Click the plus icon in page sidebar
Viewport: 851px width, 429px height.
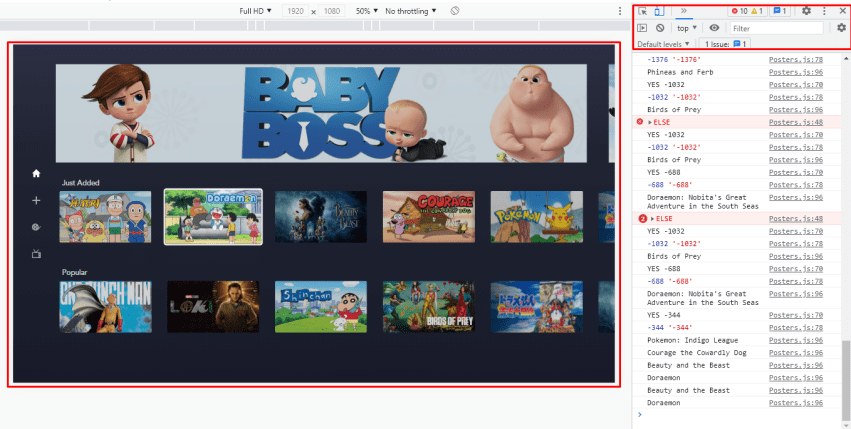click(x=36, y=200)
